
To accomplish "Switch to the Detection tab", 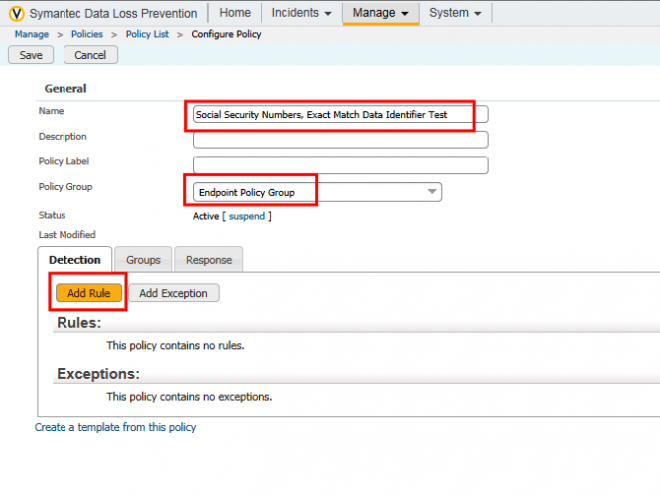I will (75, 260).
